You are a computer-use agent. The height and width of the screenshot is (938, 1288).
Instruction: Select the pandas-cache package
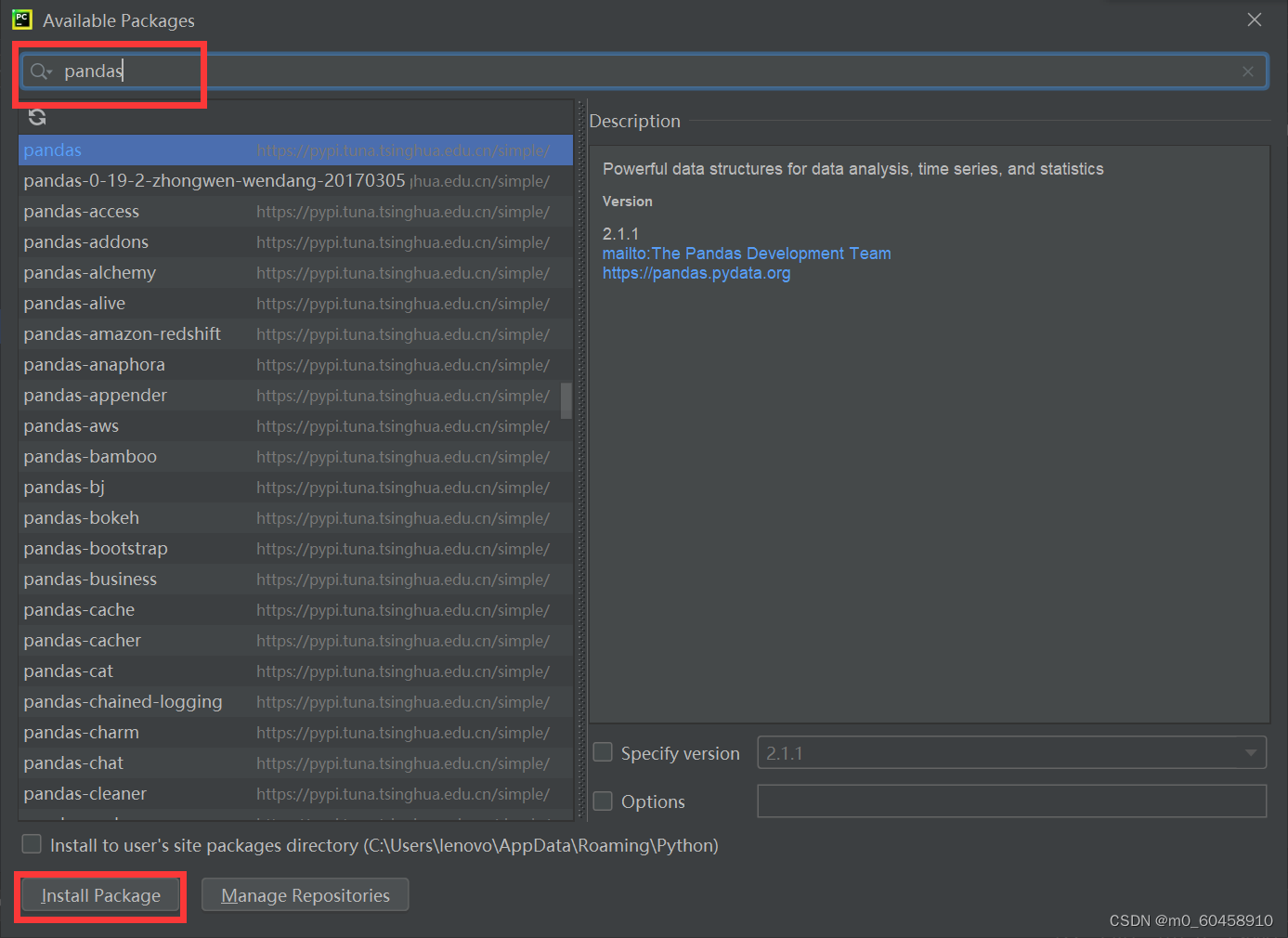pos(295,610)
